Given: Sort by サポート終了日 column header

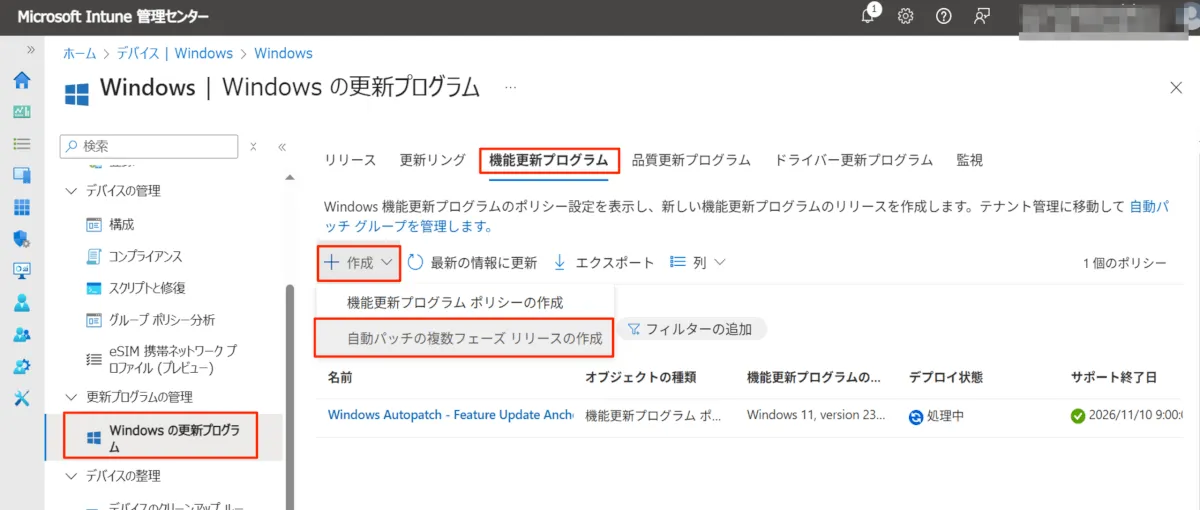Looking at the screenshot, I should tap(1114, 377).
